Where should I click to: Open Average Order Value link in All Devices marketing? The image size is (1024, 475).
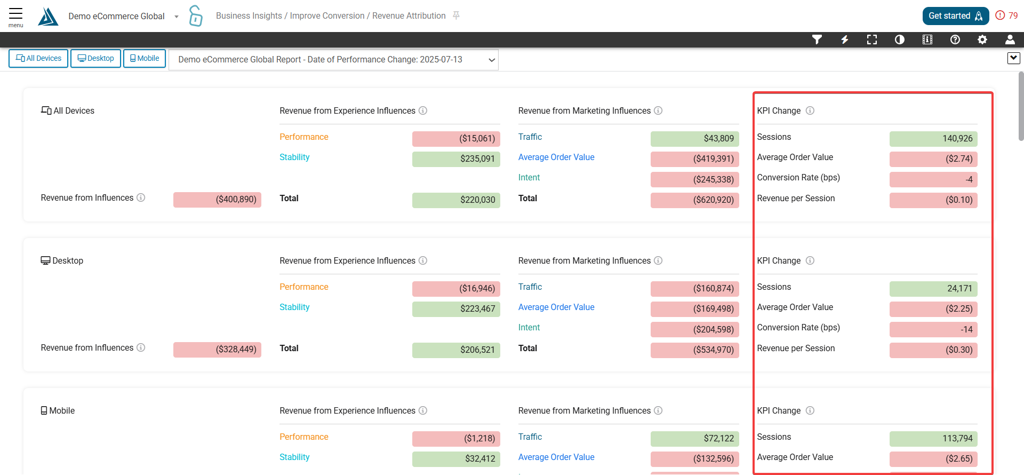tap(556, 157)
